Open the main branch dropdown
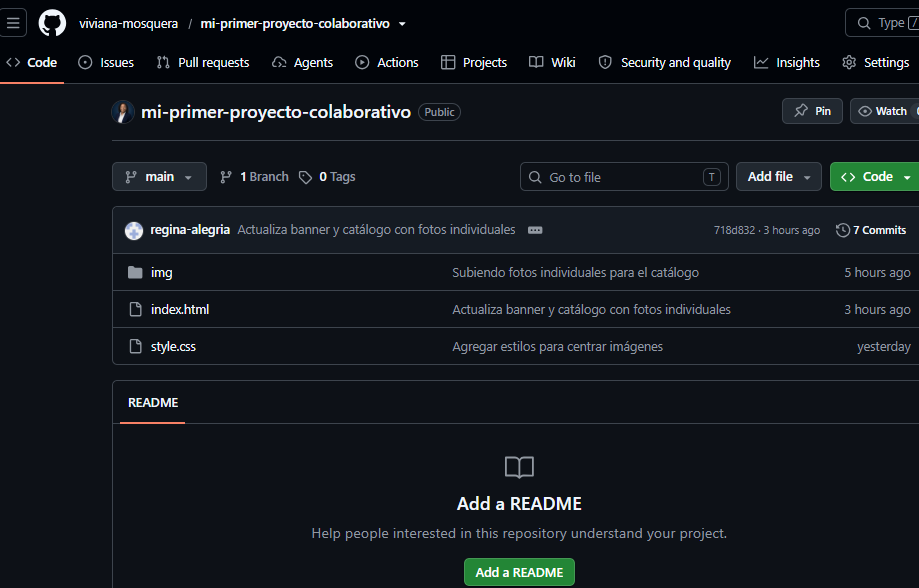Screen dimensions: 919x588 click(x=159, y=176)
